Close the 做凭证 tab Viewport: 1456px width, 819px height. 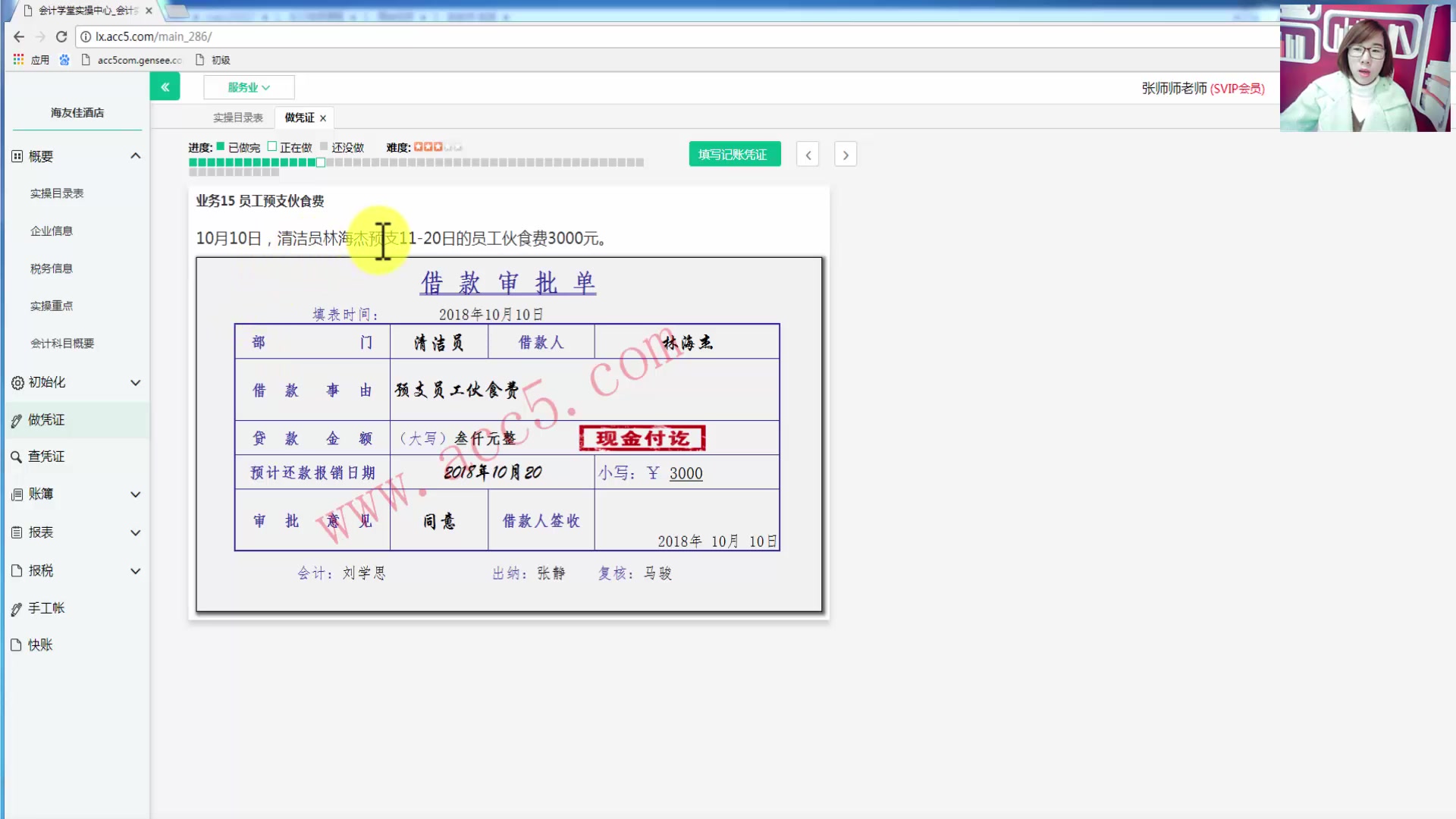(323, 118)
